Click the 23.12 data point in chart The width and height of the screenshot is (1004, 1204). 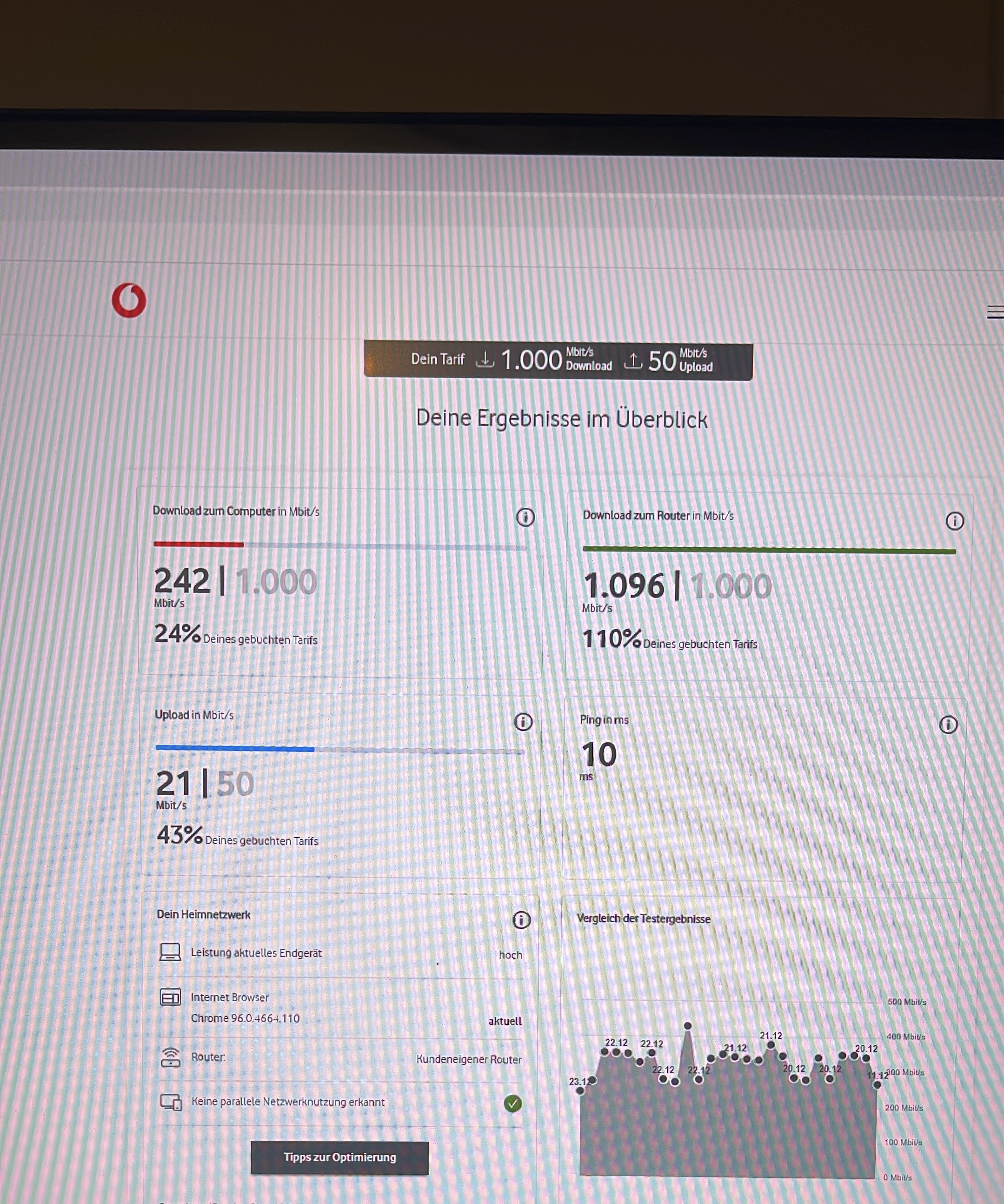[580, 1090]
